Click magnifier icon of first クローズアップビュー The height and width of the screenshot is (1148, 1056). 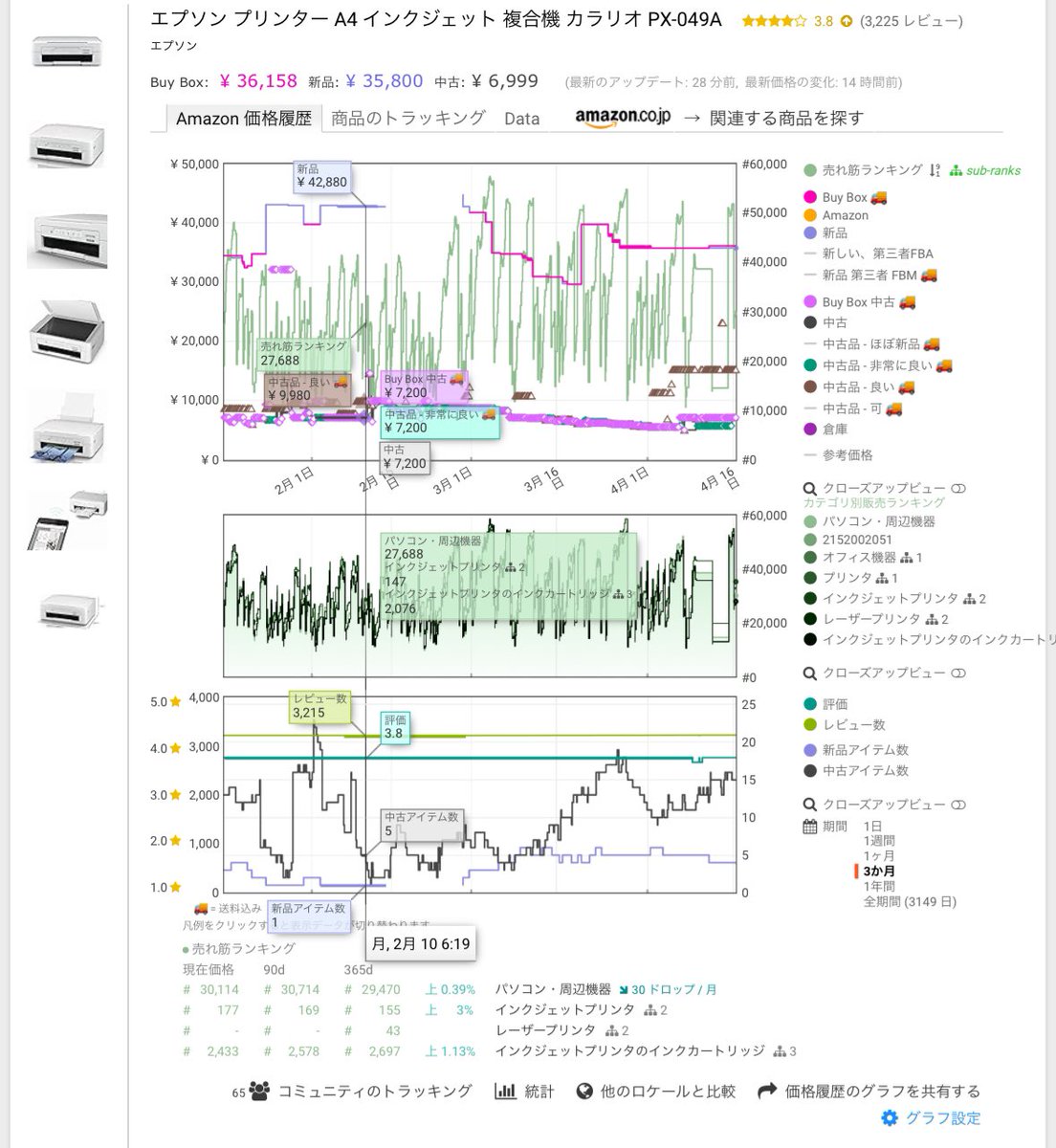[810, 488]
